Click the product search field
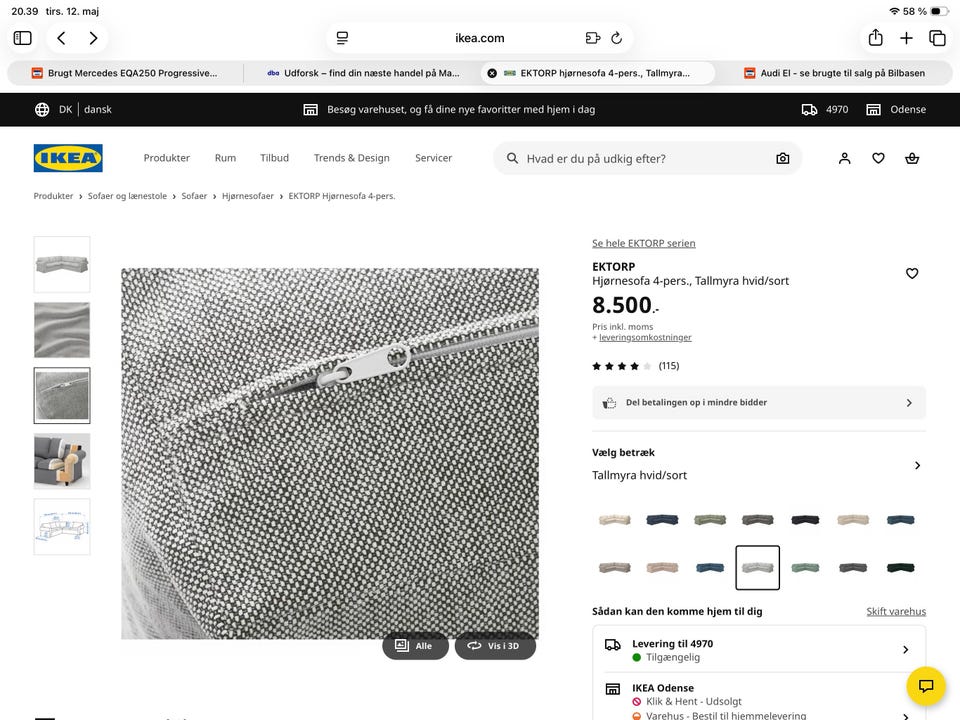960x720 pixels. coord(647,159)
